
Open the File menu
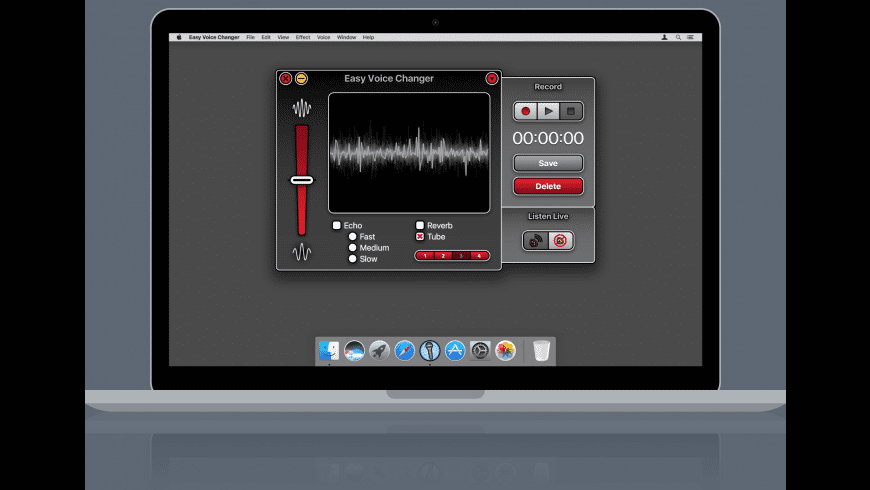click(x=251, y=37)
